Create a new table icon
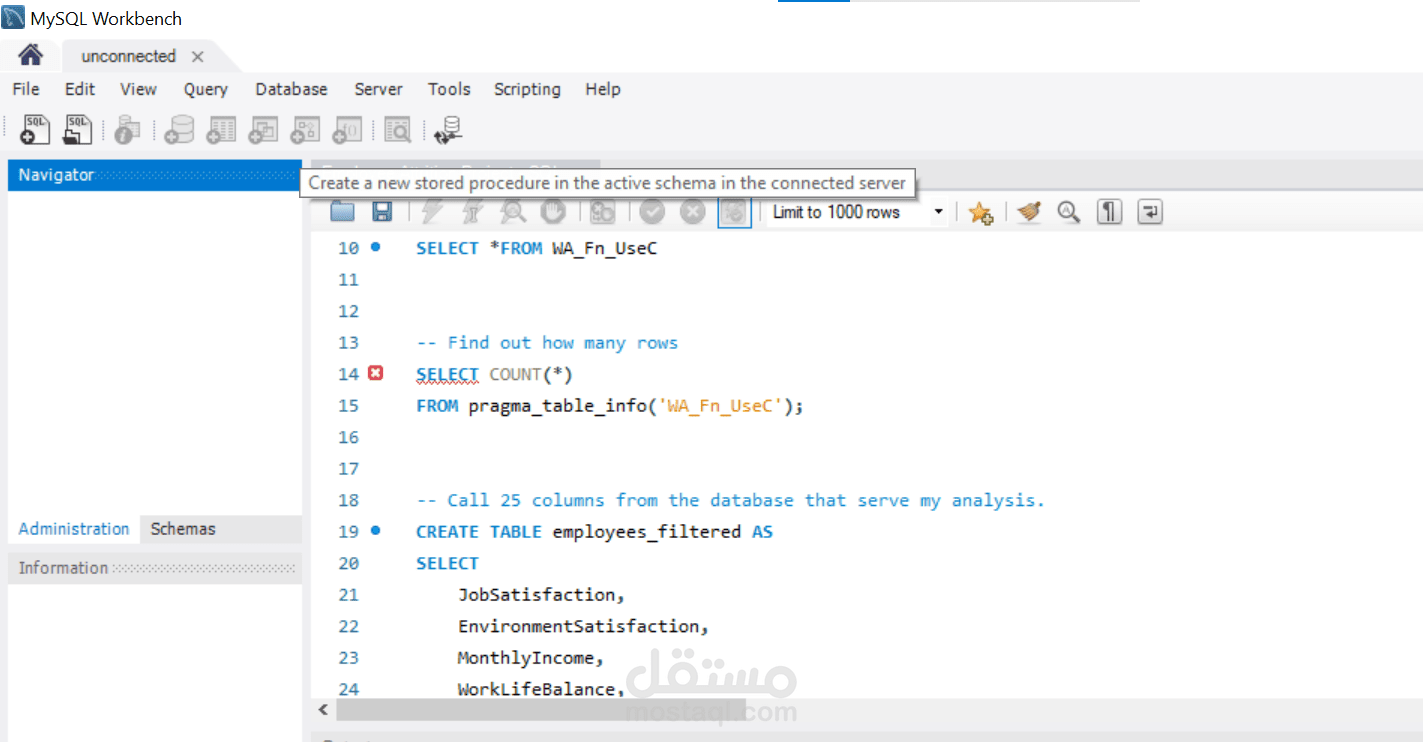Screen dimensions: 1423x742 (221, 129)
